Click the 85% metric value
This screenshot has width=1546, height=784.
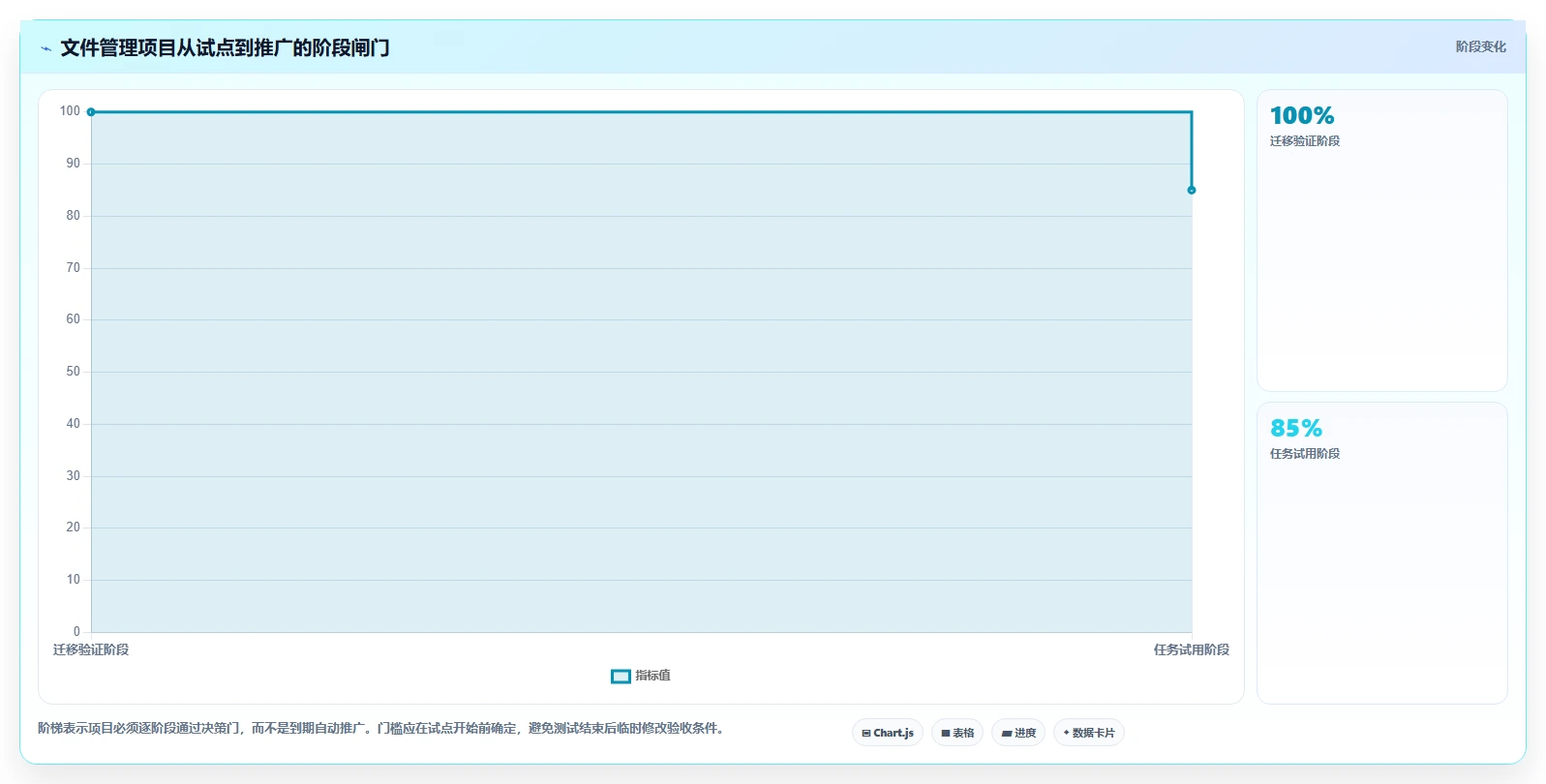(1296, 428)
